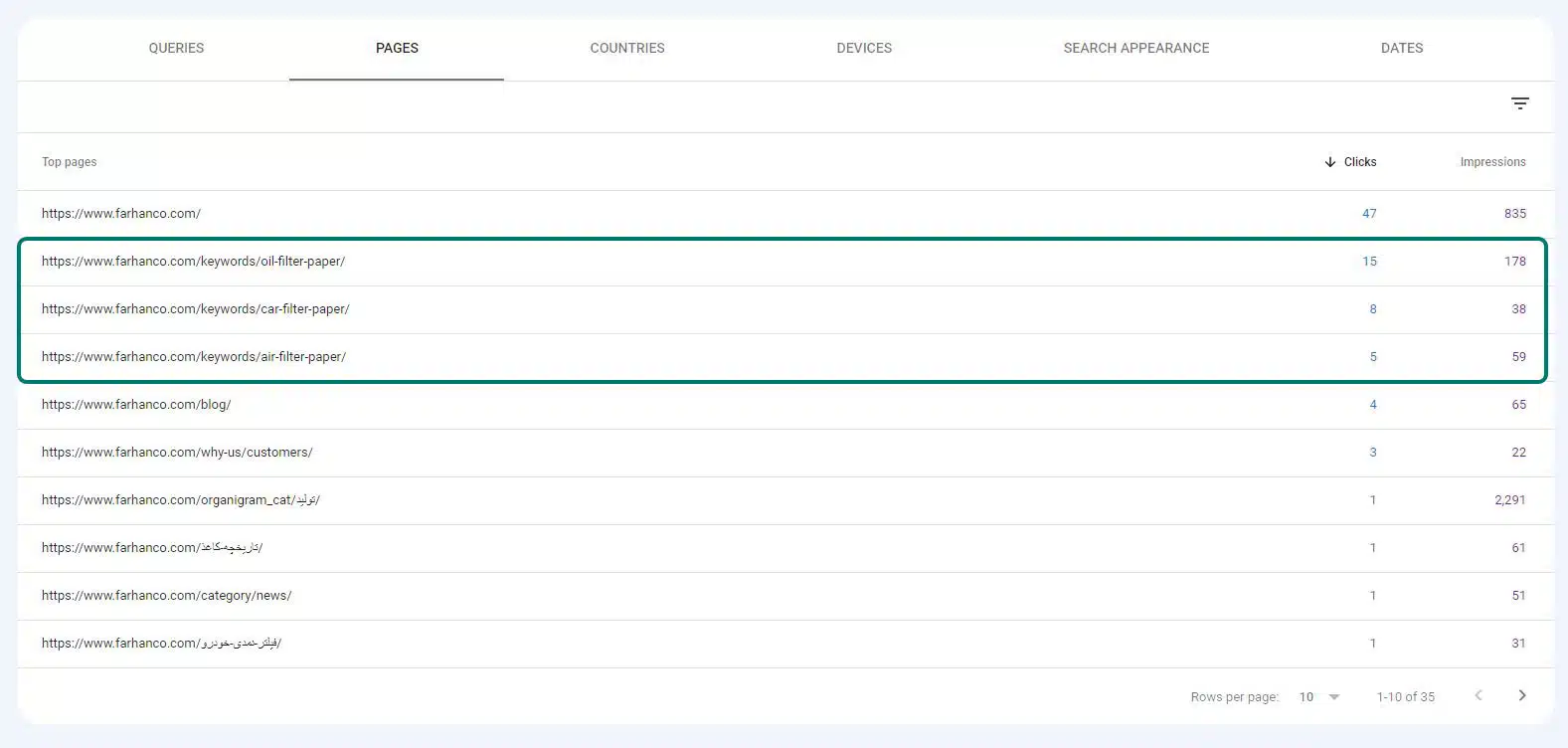Switch to the Countries tab
This screenshot has height=748, width=1568.
pyautogui.click(x=626, y=48)
